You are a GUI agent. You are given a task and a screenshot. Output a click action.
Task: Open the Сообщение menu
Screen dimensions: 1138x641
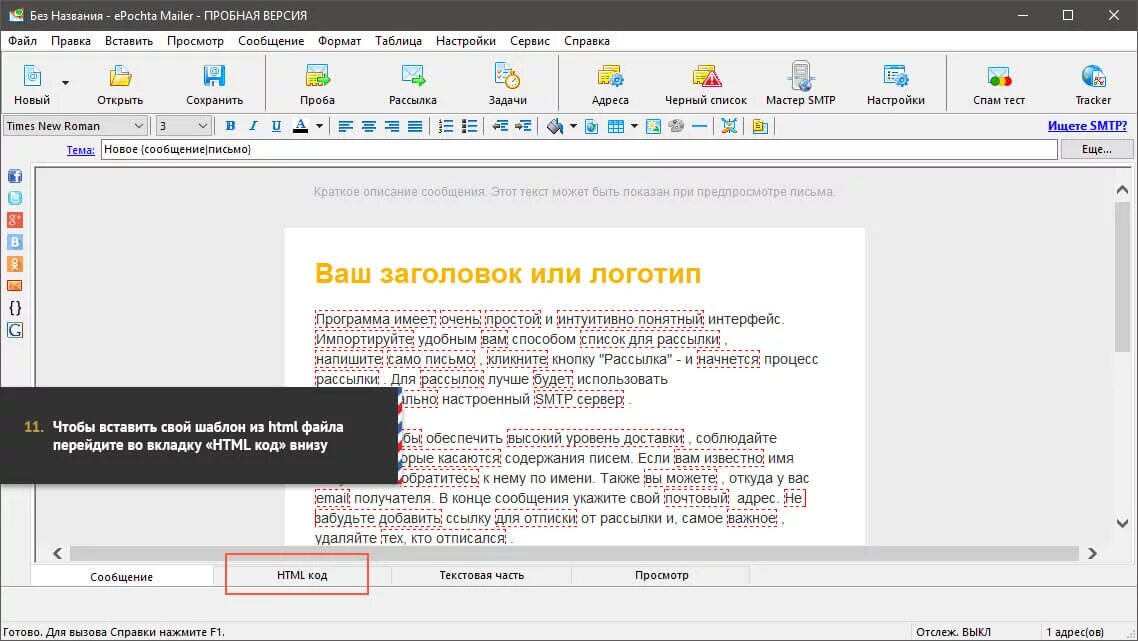[x=271, y=41]
